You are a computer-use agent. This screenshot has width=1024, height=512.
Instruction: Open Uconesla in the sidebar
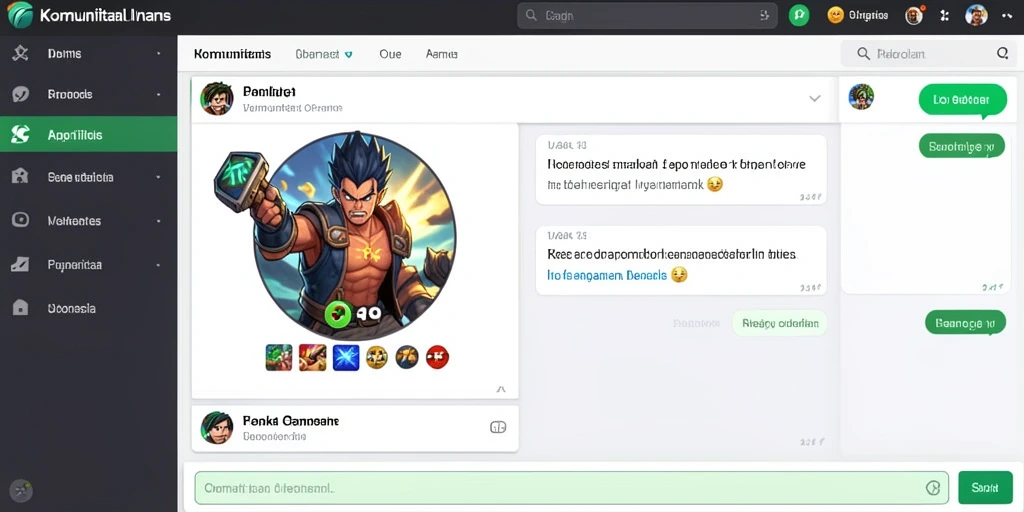coord(89,308)
